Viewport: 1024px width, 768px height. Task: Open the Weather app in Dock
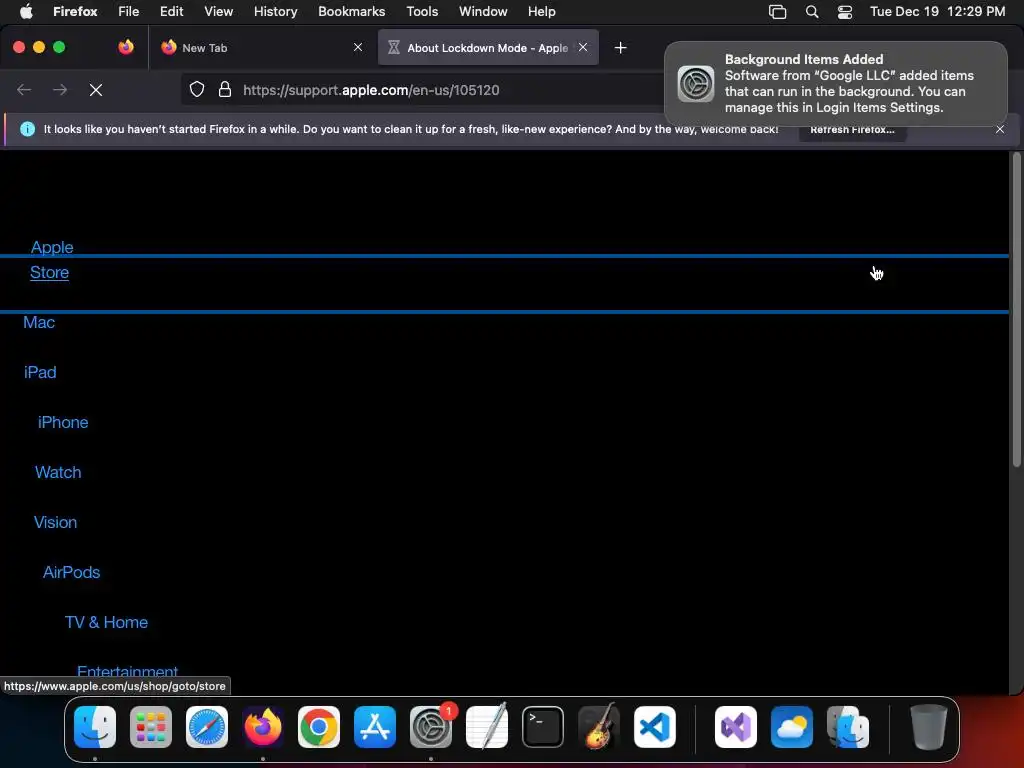click(792, 726)
